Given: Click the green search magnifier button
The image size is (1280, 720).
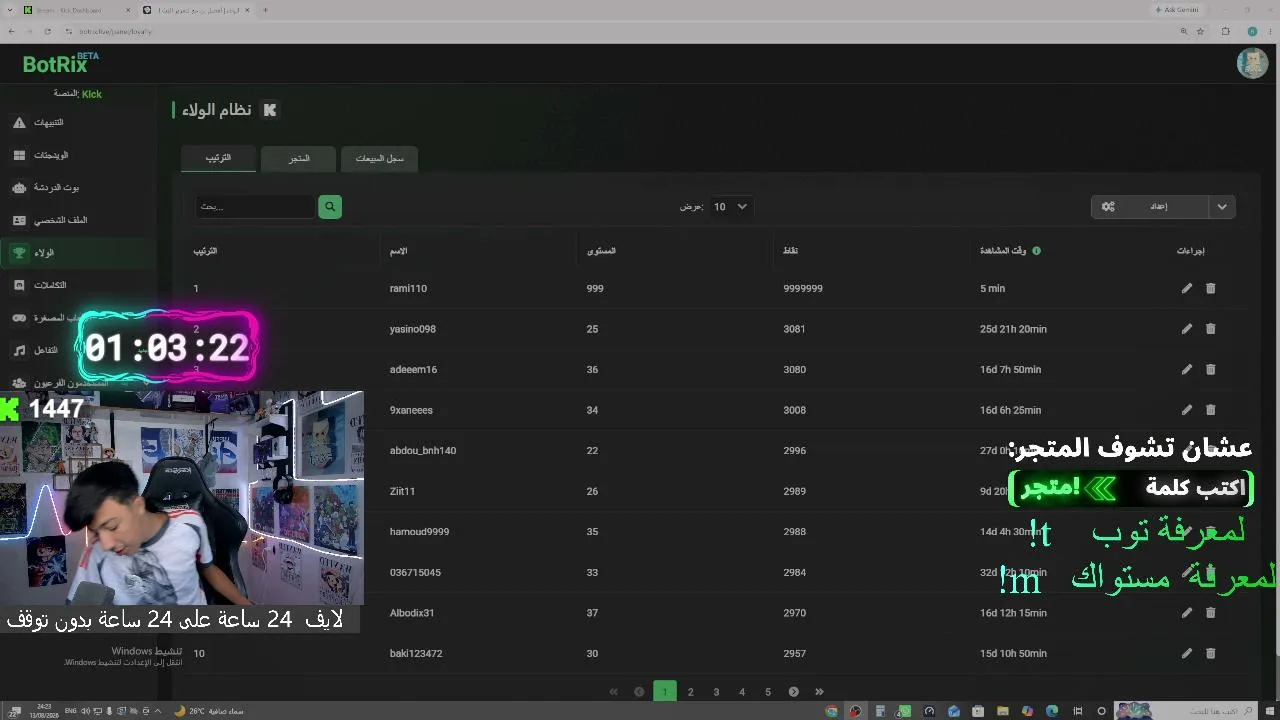Looking at the screenshot, I should coord(330,206).
